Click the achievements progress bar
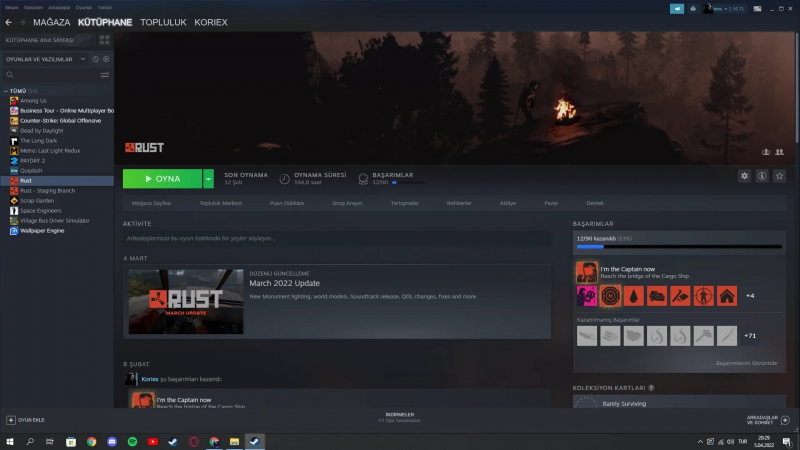The width and height of the screenshot is (800, 450). tap(679, 247)
